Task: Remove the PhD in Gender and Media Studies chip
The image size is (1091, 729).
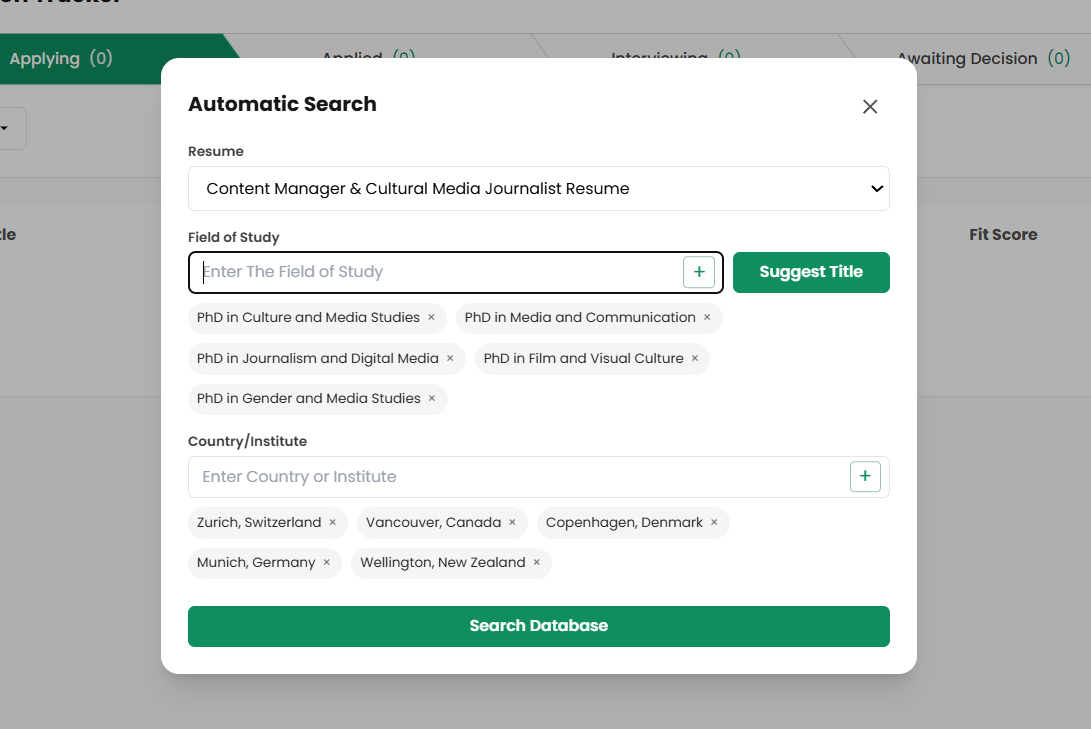Action: click(x=431, y=398)
